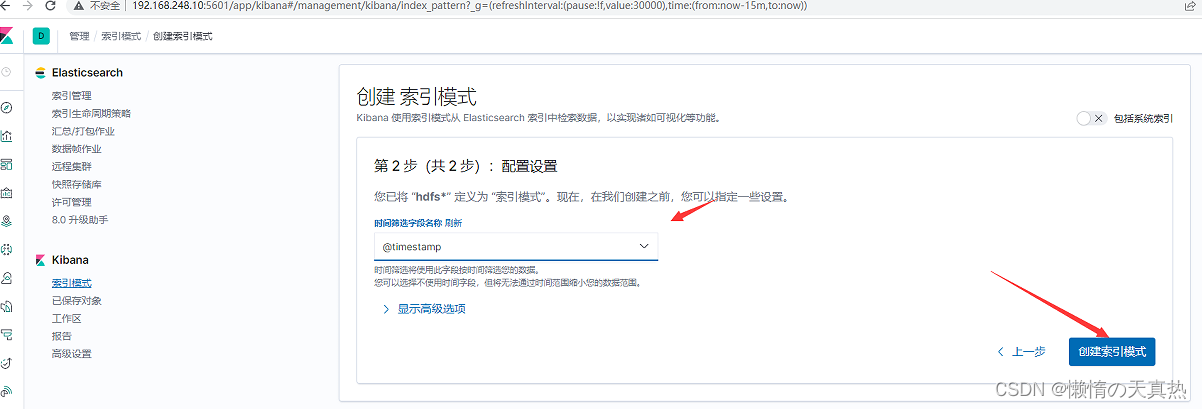Go back with 上一步 button
The width and height of the screenshot is (1202, 409).
click(1022, 352)
